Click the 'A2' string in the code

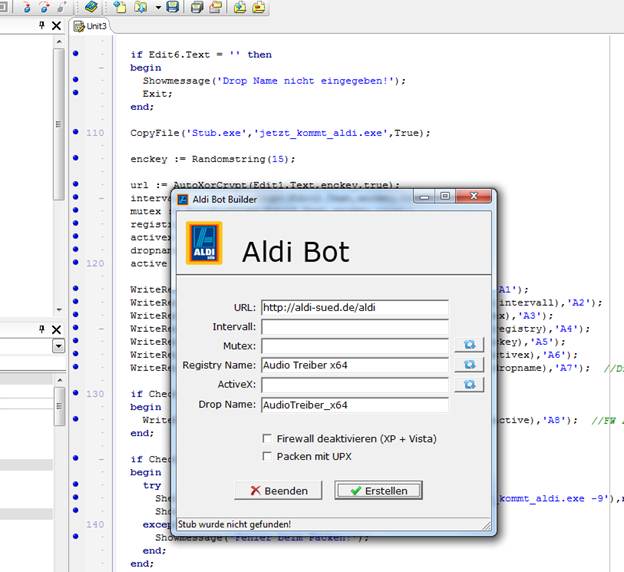tap(577, 303)
